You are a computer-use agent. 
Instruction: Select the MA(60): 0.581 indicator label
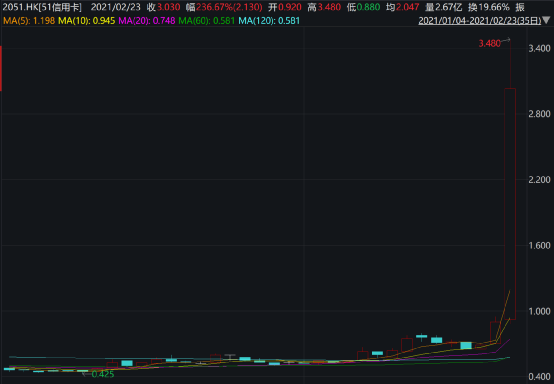207,21
